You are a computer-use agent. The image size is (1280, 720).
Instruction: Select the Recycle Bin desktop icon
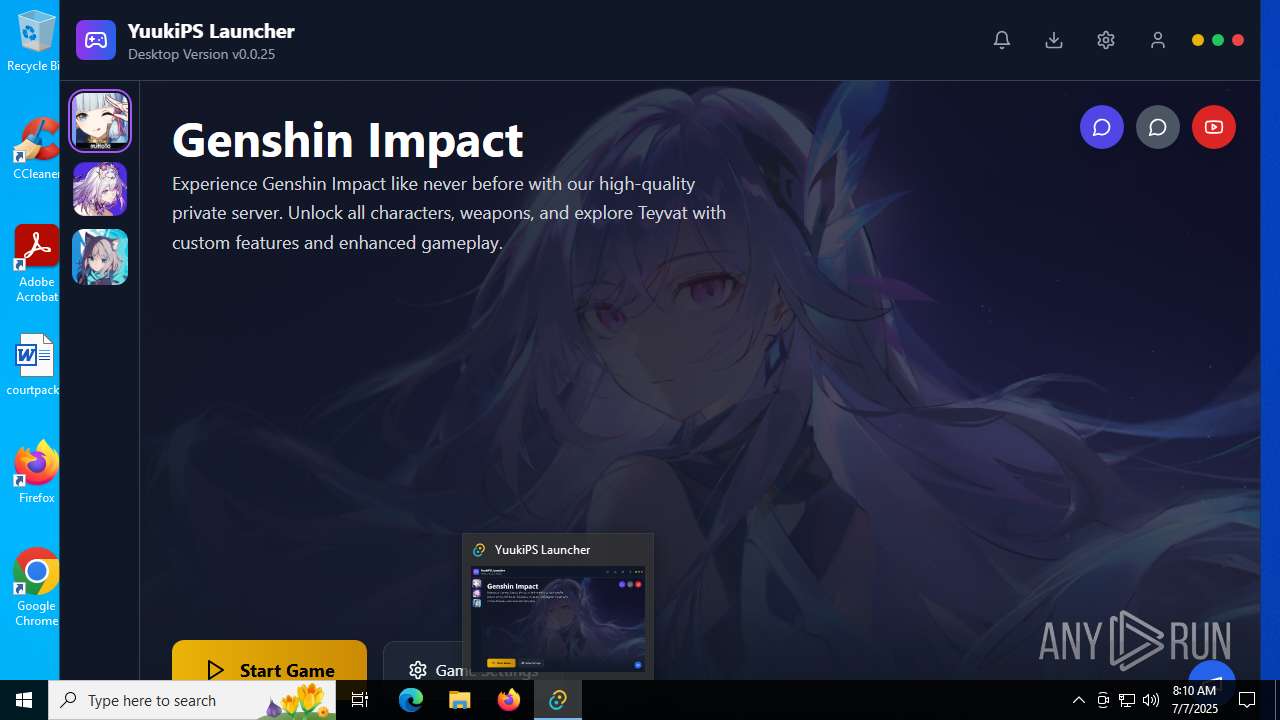(35, 42)
